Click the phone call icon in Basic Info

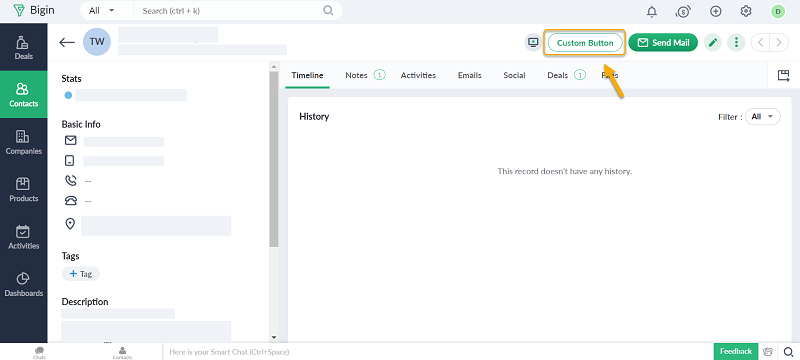pyautogui.click(x=70, y=181)
